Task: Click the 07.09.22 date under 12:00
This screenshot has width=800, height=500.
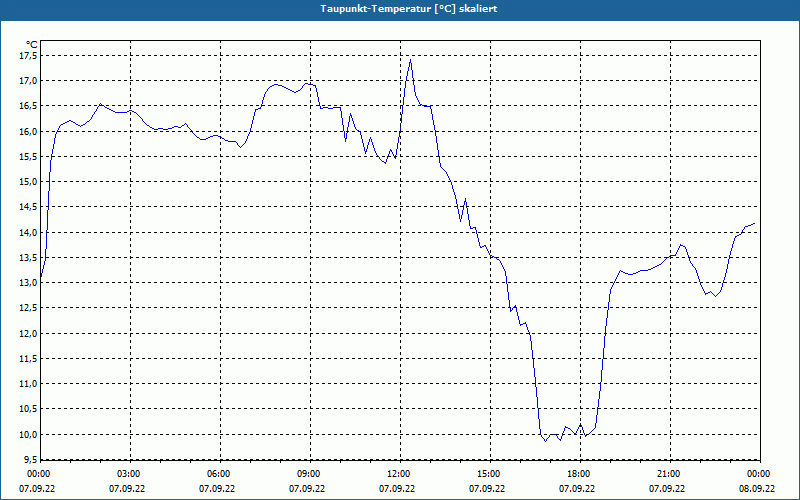Action: pos(397,489)
